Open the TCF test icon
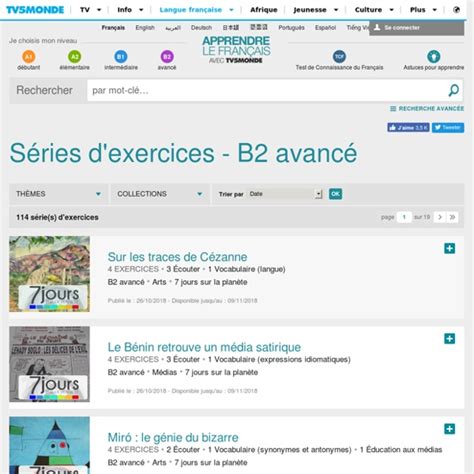This screenshot has width=474, height=474. point(339,57)
